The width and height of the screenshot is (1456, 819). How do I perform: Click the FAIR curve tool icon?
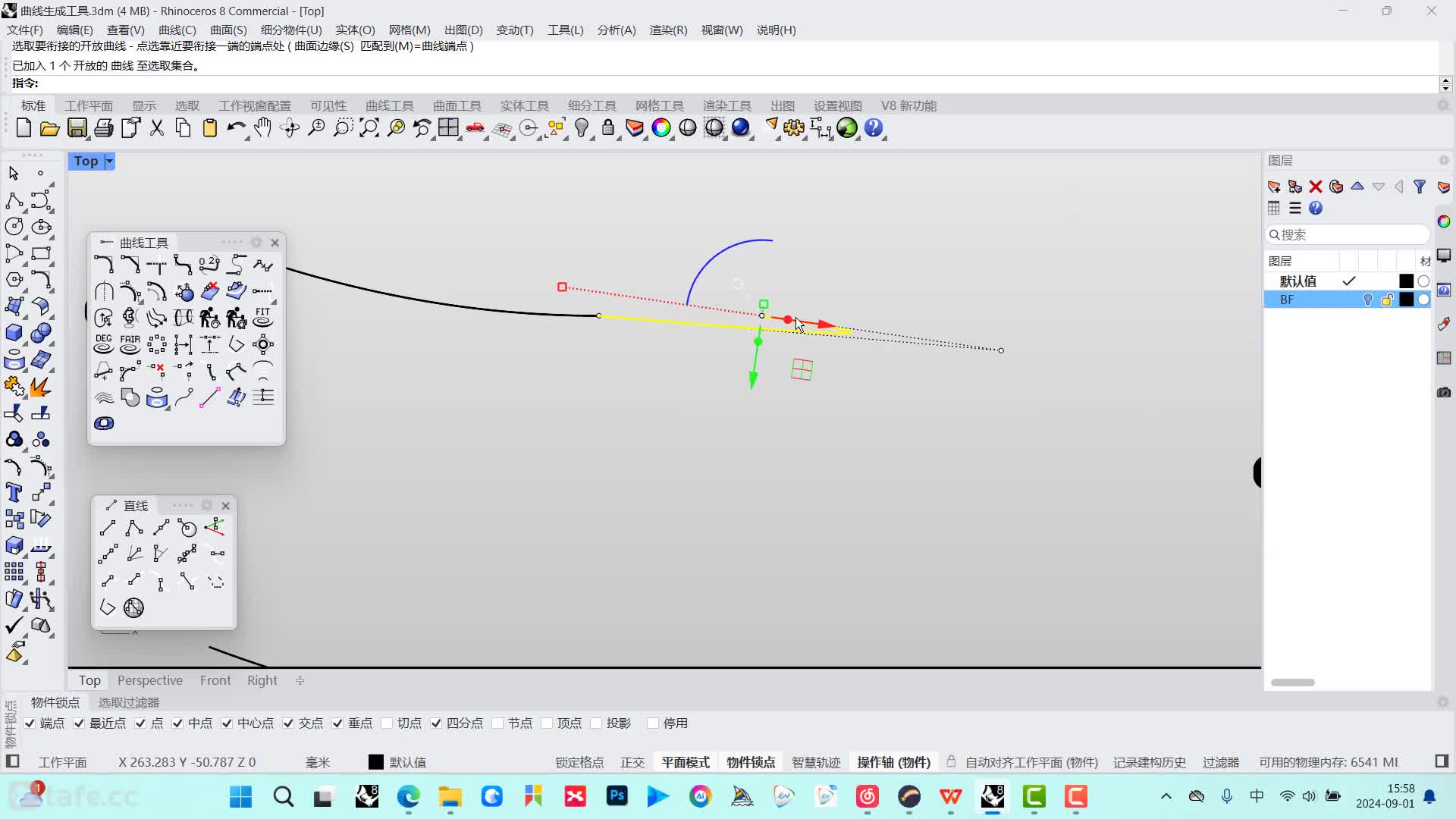pos(130,344)
